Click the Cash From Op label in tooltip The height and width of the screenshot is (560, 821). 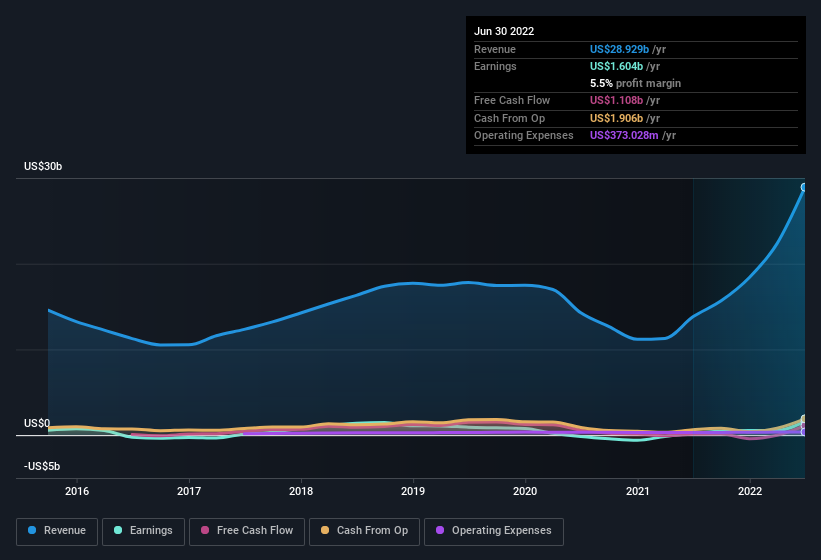coord(509,118)
